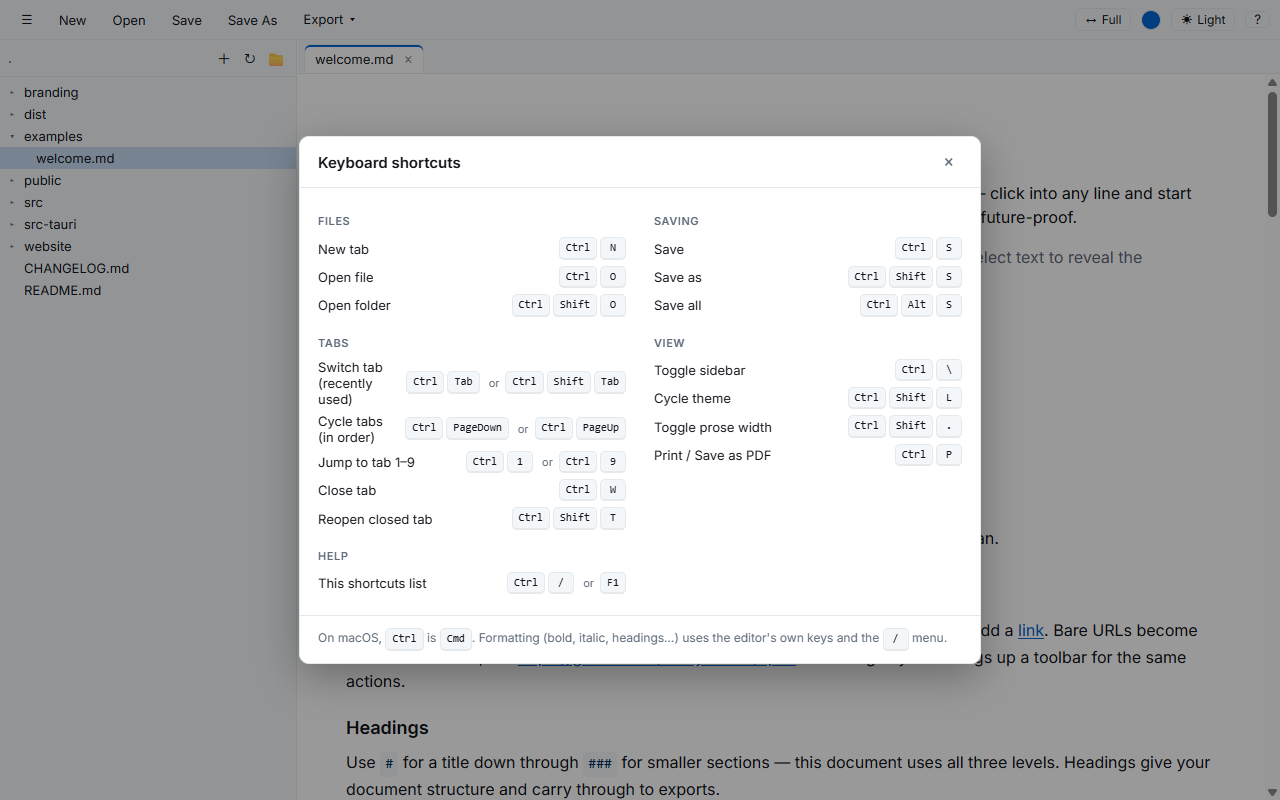1280x800 pixels.
Task: Click the PageDown key cap
Action: pyautogui.click(x=477, y=428)
